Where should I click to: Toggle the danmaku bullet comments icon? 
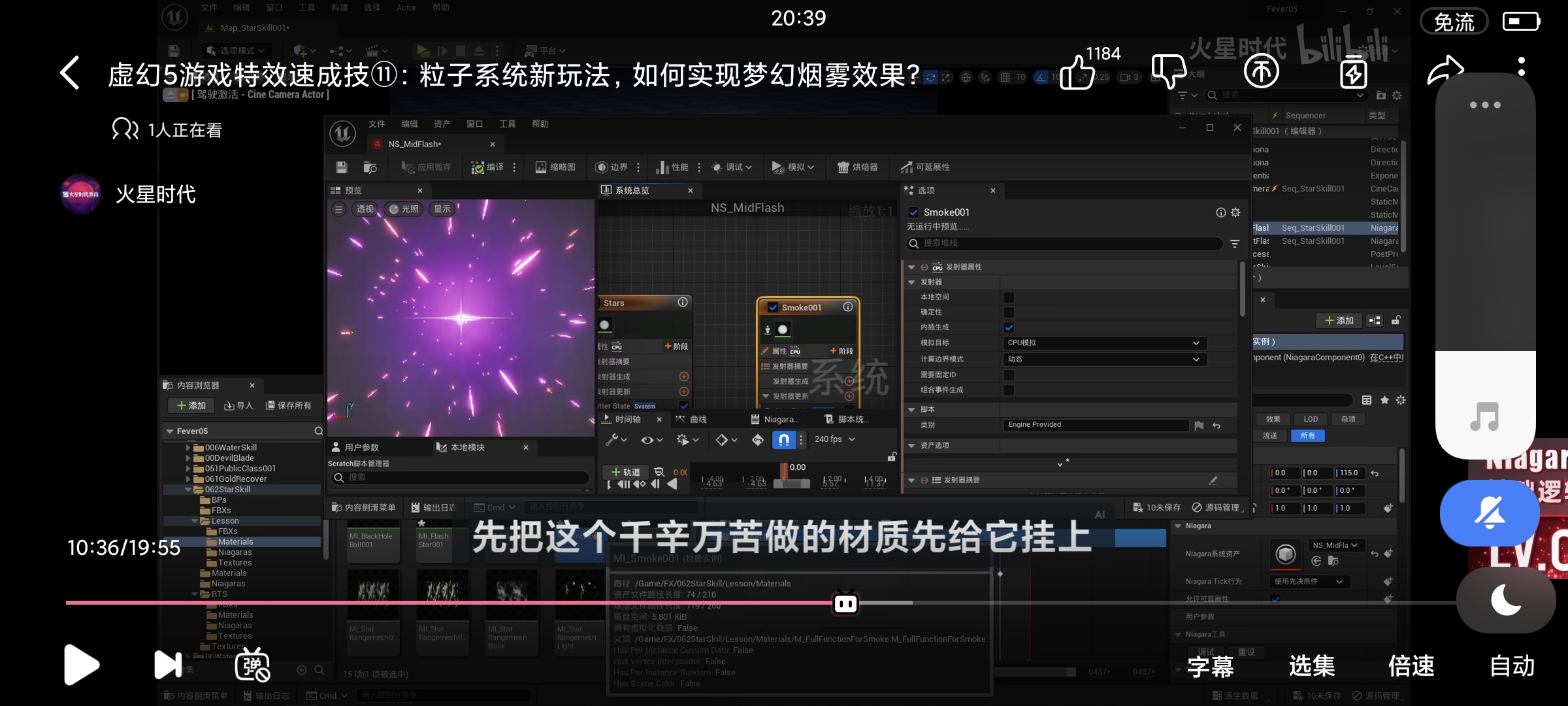[253, 665]
